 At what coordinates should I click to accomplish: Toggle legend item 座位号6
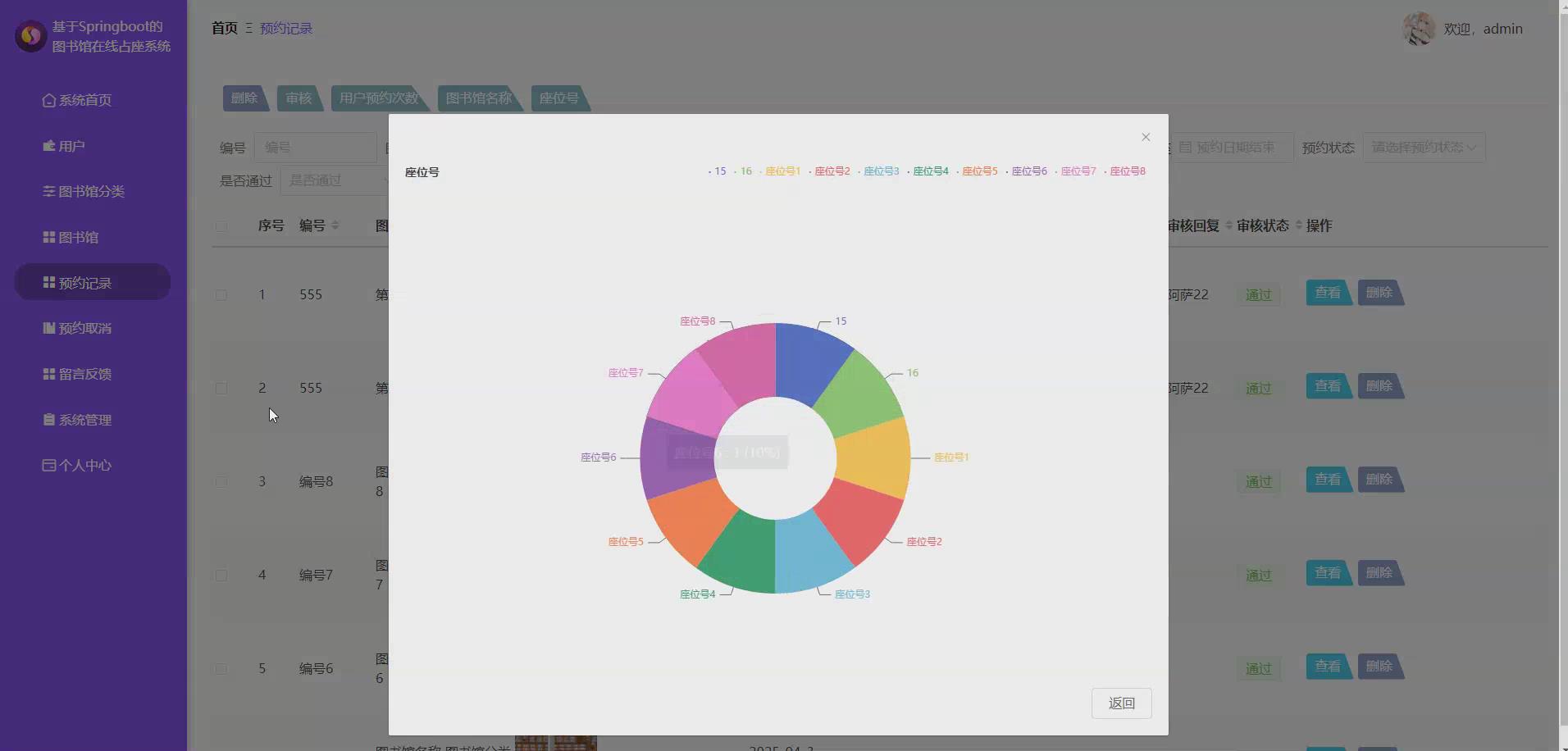[1026, 171]
